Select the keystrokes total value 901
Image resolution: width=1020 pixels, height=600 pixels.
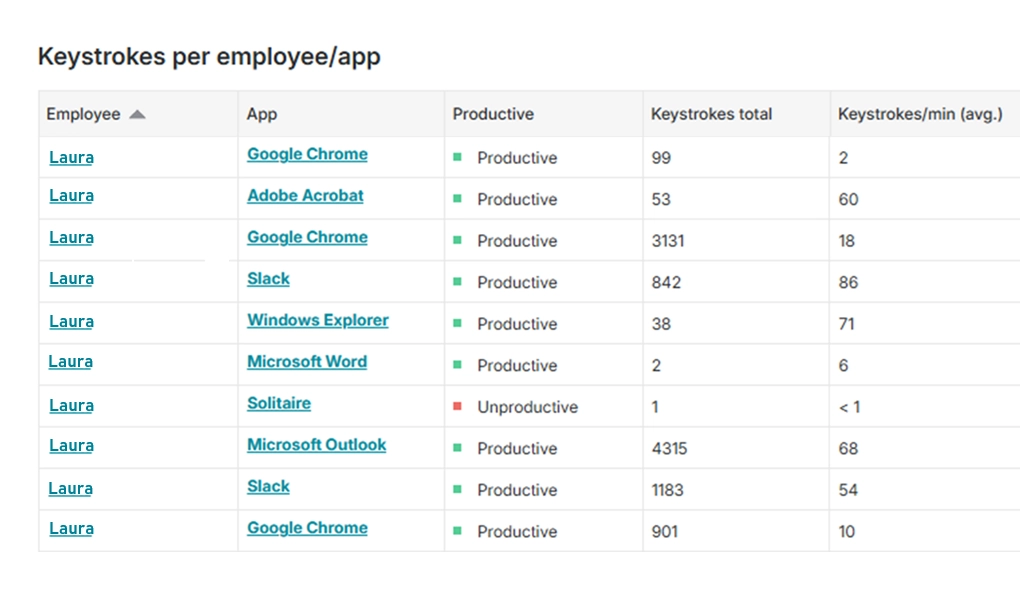click(x=665, y=532)
